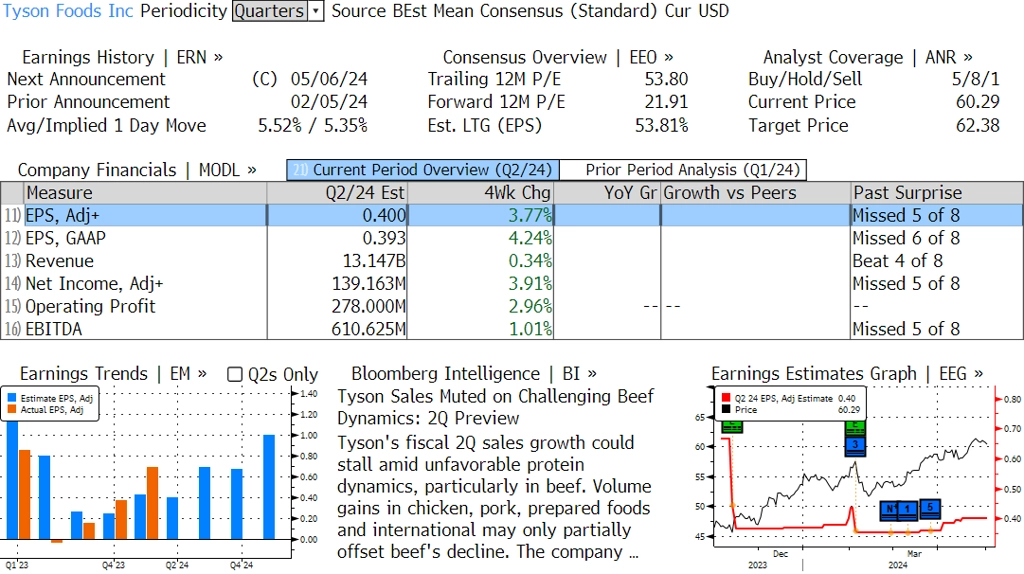Select the EBITDA measure row

[511, 328]
